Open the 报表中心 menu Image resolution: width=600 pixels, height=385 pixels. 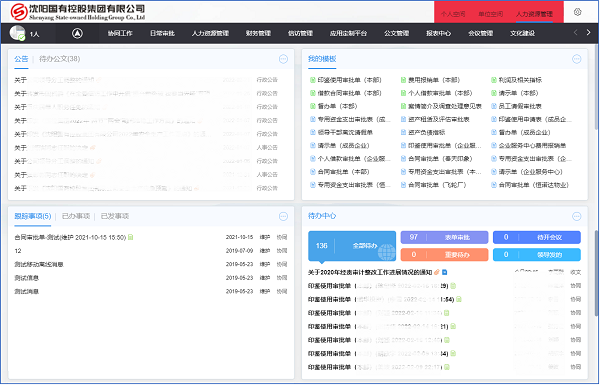(439, 33)
